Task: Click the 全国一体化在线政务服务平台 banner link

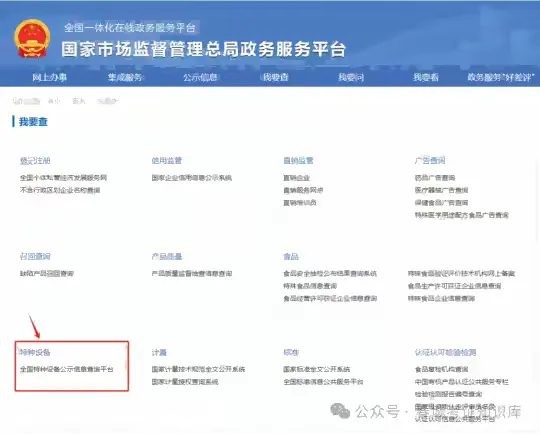Action: point(130,28)
